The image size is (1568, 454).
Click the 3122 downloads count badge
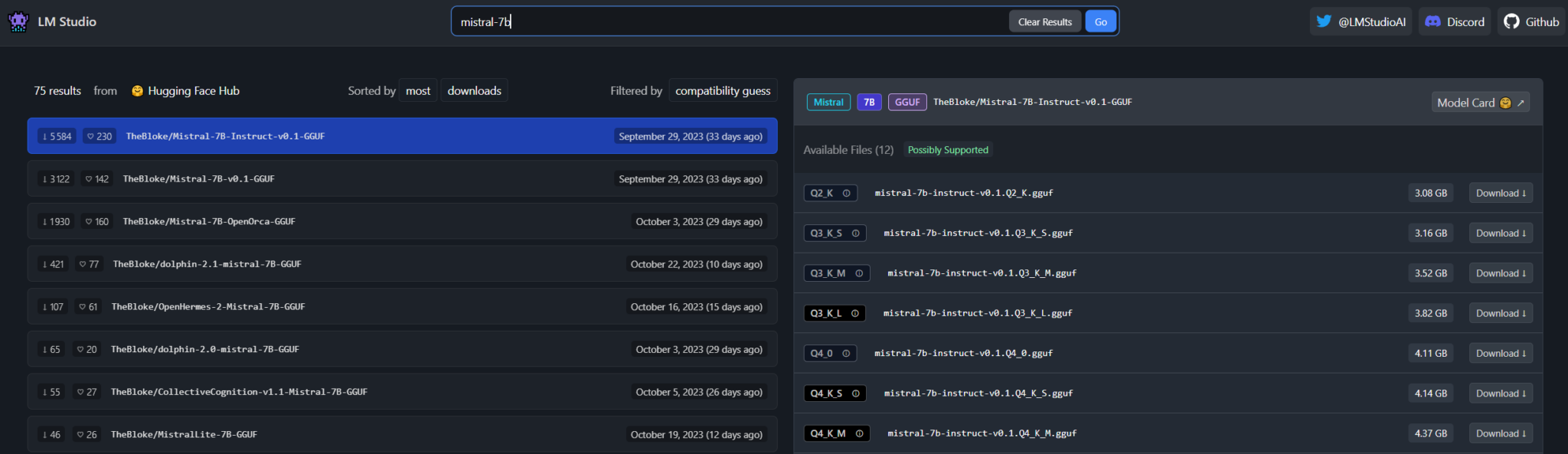pyautogui.click(x=56, y=179)
